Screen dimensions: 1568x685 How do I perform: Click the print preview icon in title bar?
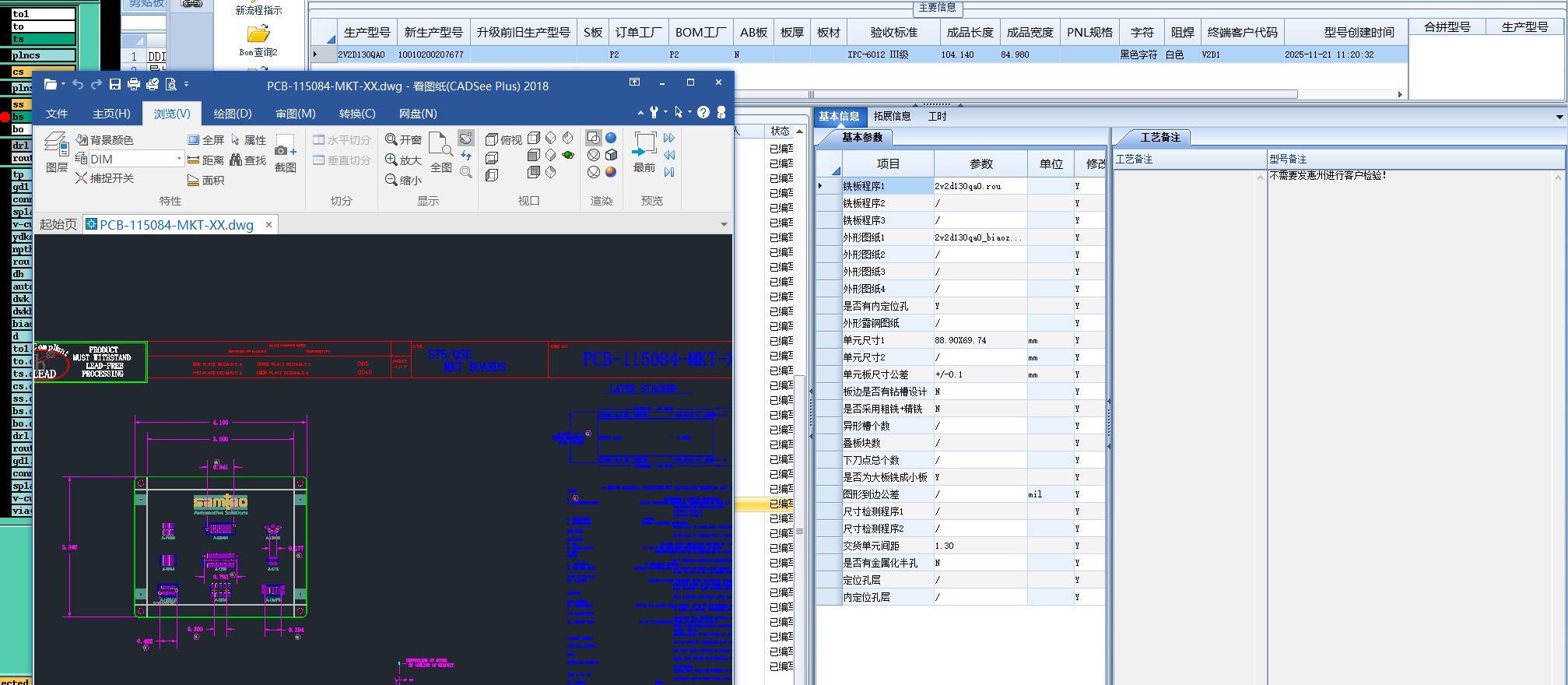(x=171, y=84)
